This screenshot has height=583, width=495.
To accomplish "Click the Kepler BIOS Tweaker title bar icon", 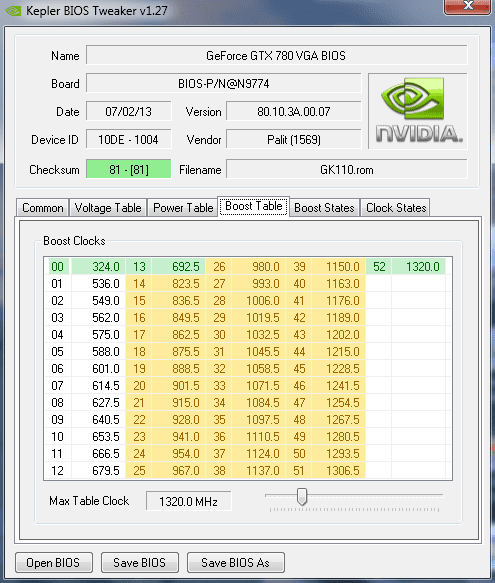I will click(x=13, y=10).
